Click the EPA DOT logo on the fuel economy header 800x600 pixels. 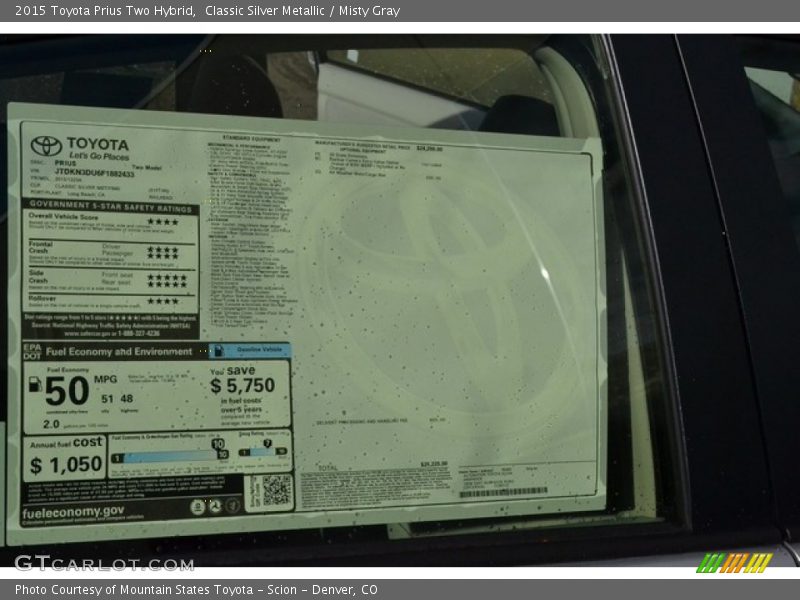tap(32, 352)
